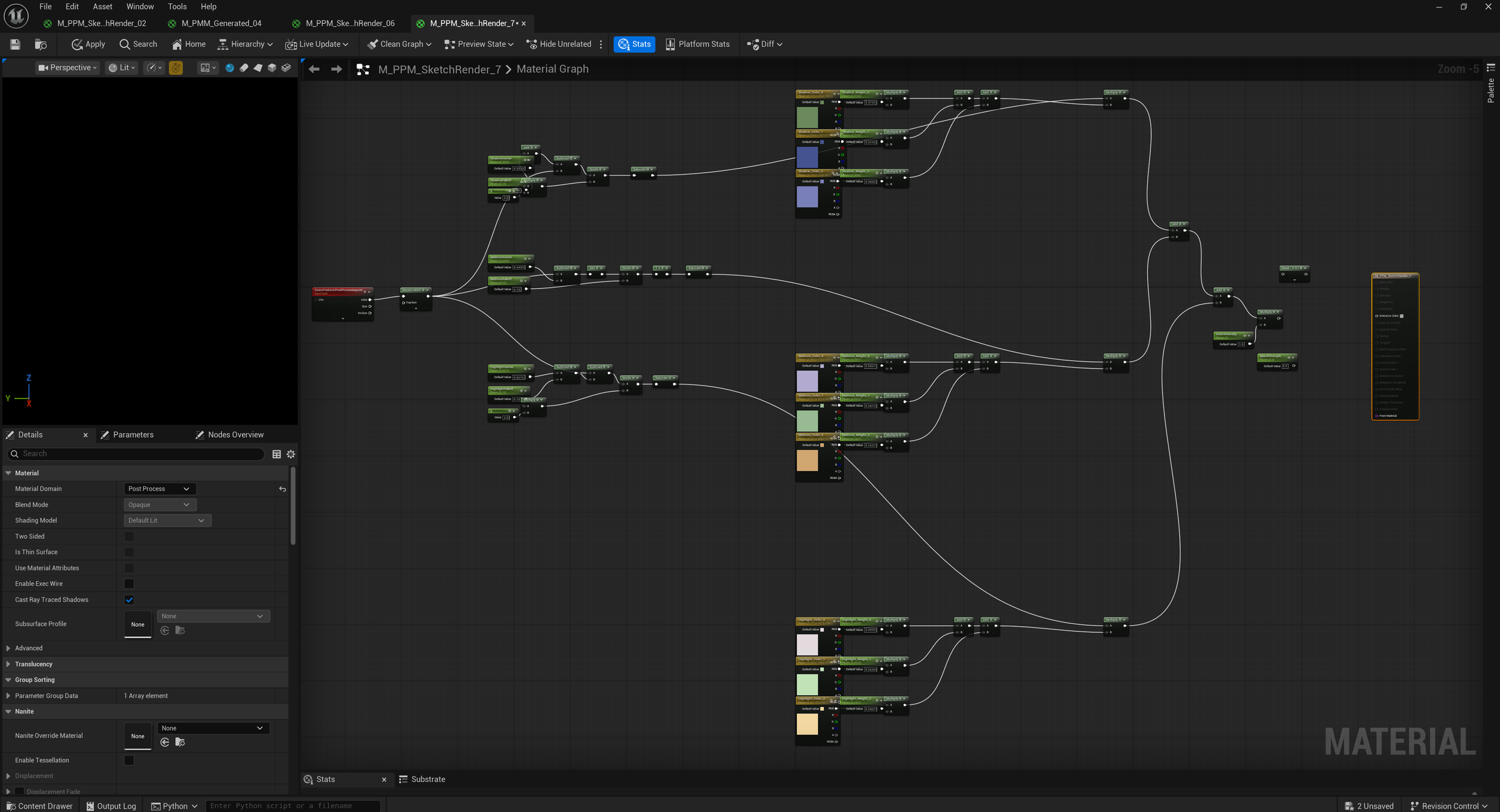The width and height of the screenshot is (1500, 812).
Task: Open the Hierarchy dropdown
Action: (245, 44)
